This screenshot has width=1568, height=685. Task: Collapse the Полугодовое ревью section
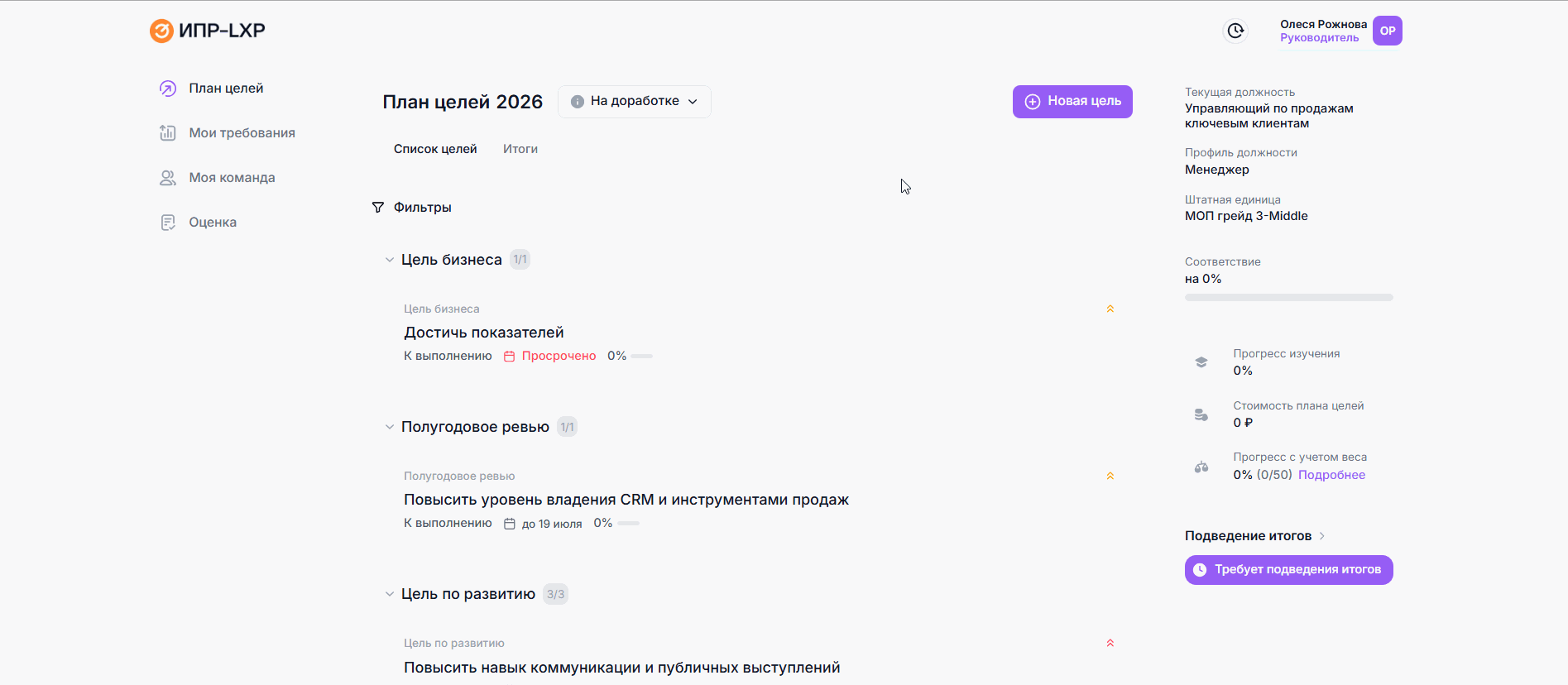[389, 427]
